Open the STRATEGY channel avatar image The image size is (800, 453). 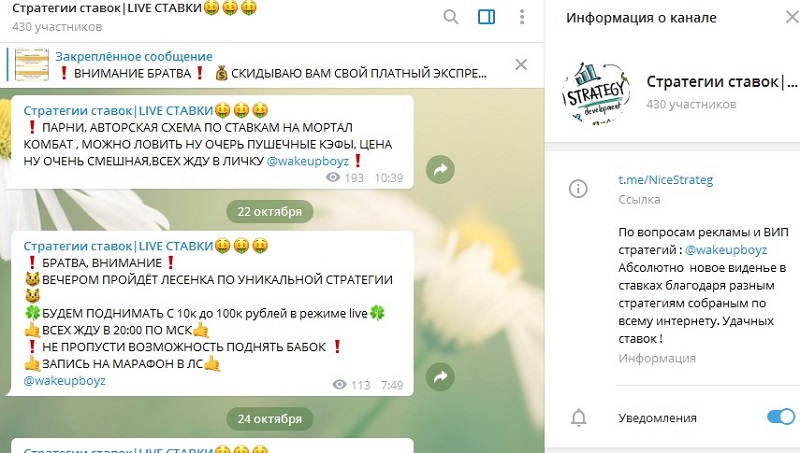pyautogui.click(x=596, y=93)
